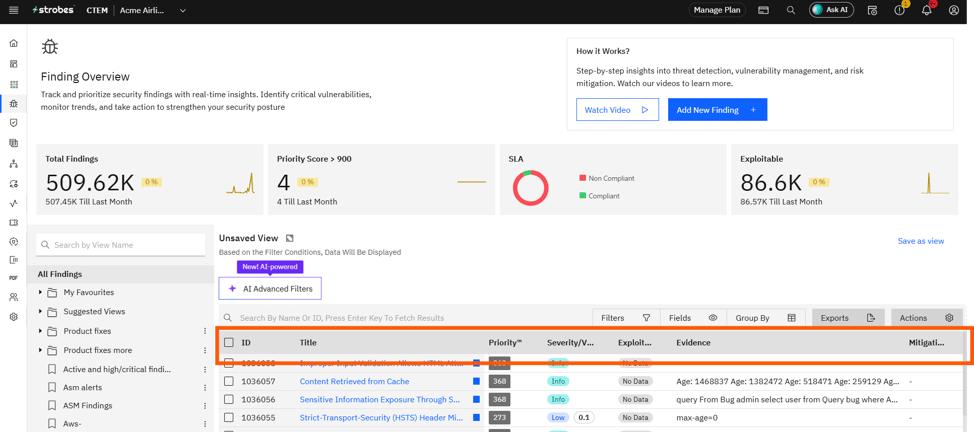Screen dimensions: 974x432
Task: Click the global search magnifier in the top bar
Action: [791, 10]
